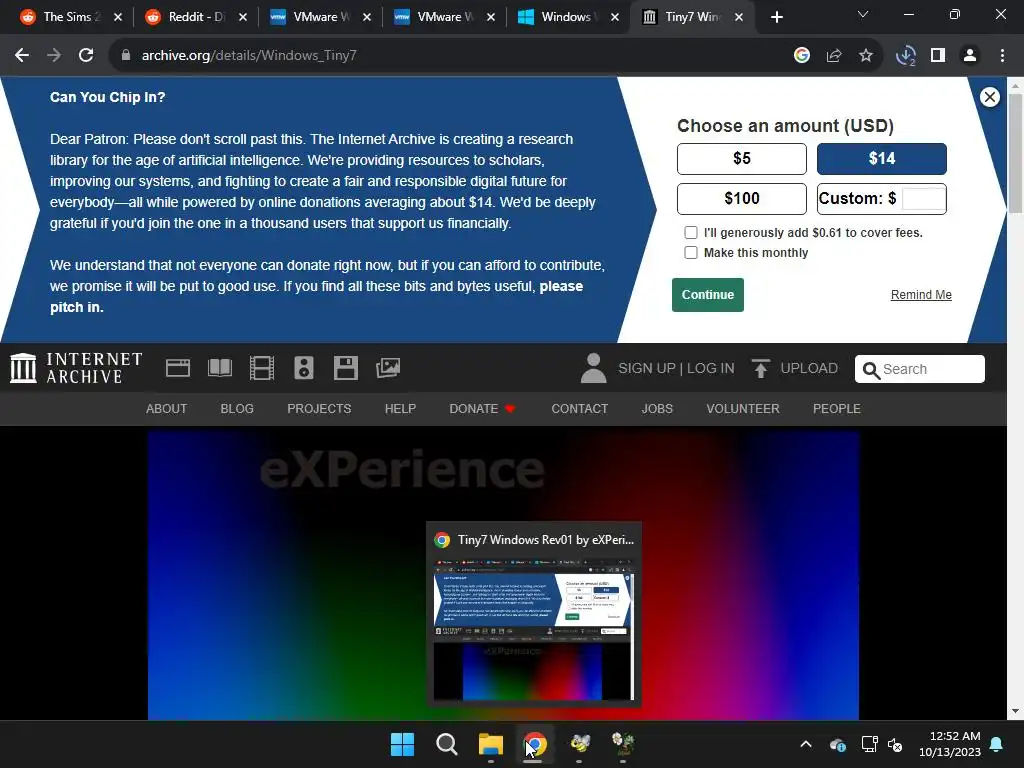Image resolution: width=1024 pixels, height=768 pixels.
Task: Open the BLOG menu item
Action: 237,409
